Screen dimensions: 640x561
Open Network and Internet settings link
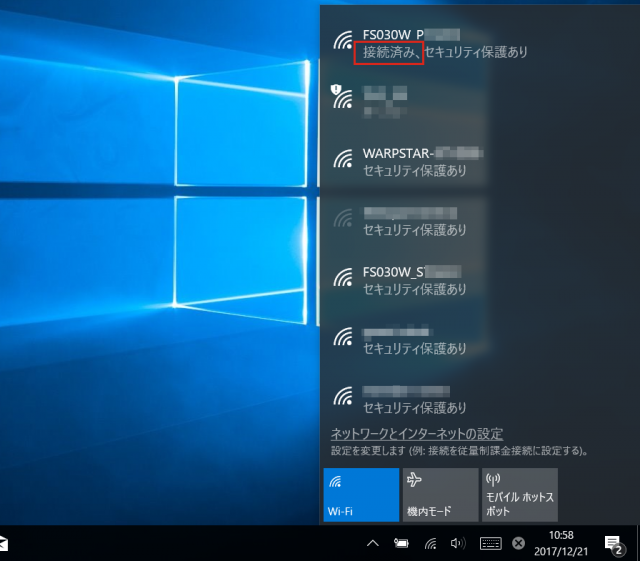coord(416,434)
